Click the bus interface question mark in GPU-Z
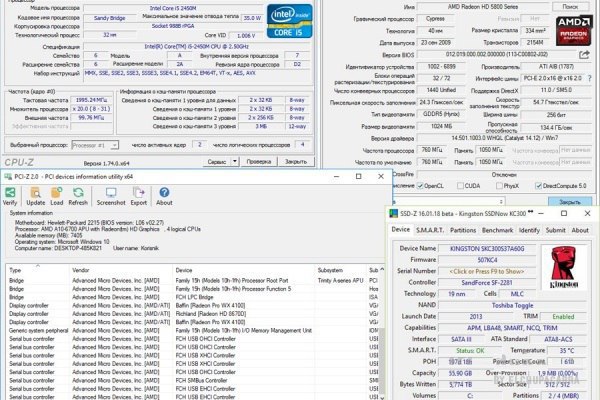This screenshot has height=400, width=600. coord(590,78)
